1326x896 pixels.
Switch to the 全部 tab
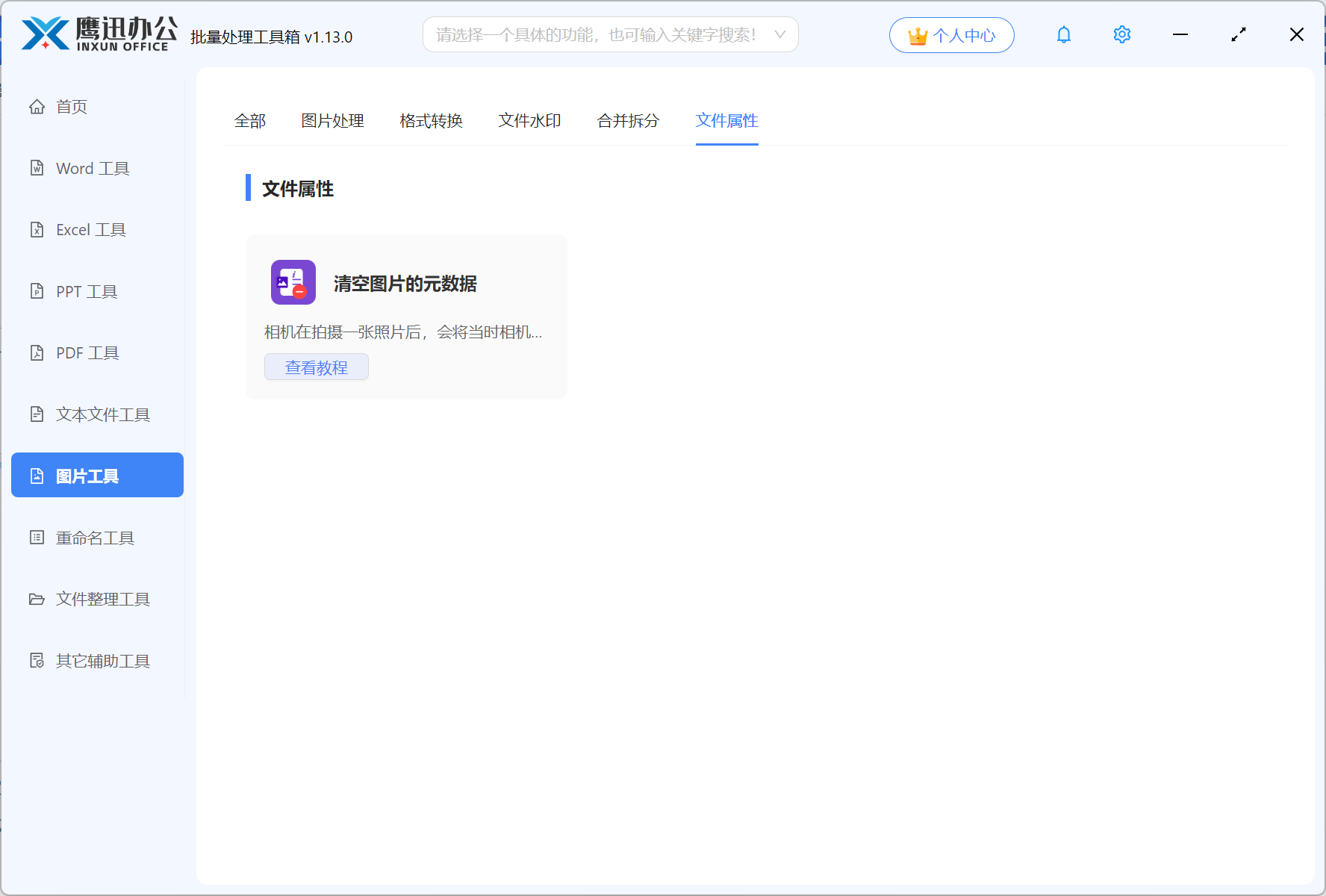tap(251, 121)
